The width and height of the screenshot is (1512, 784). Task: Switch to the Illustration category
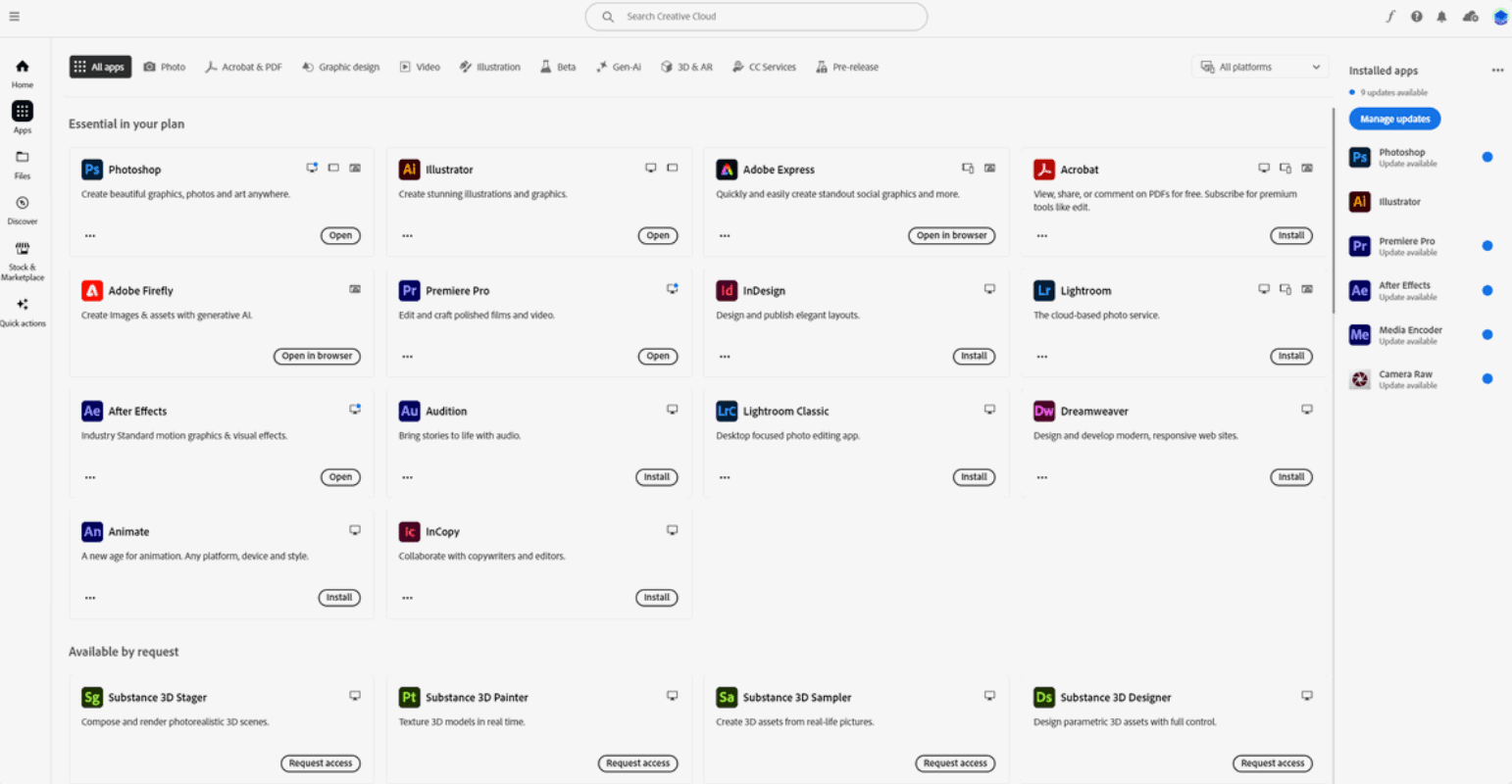pos(490,67)
